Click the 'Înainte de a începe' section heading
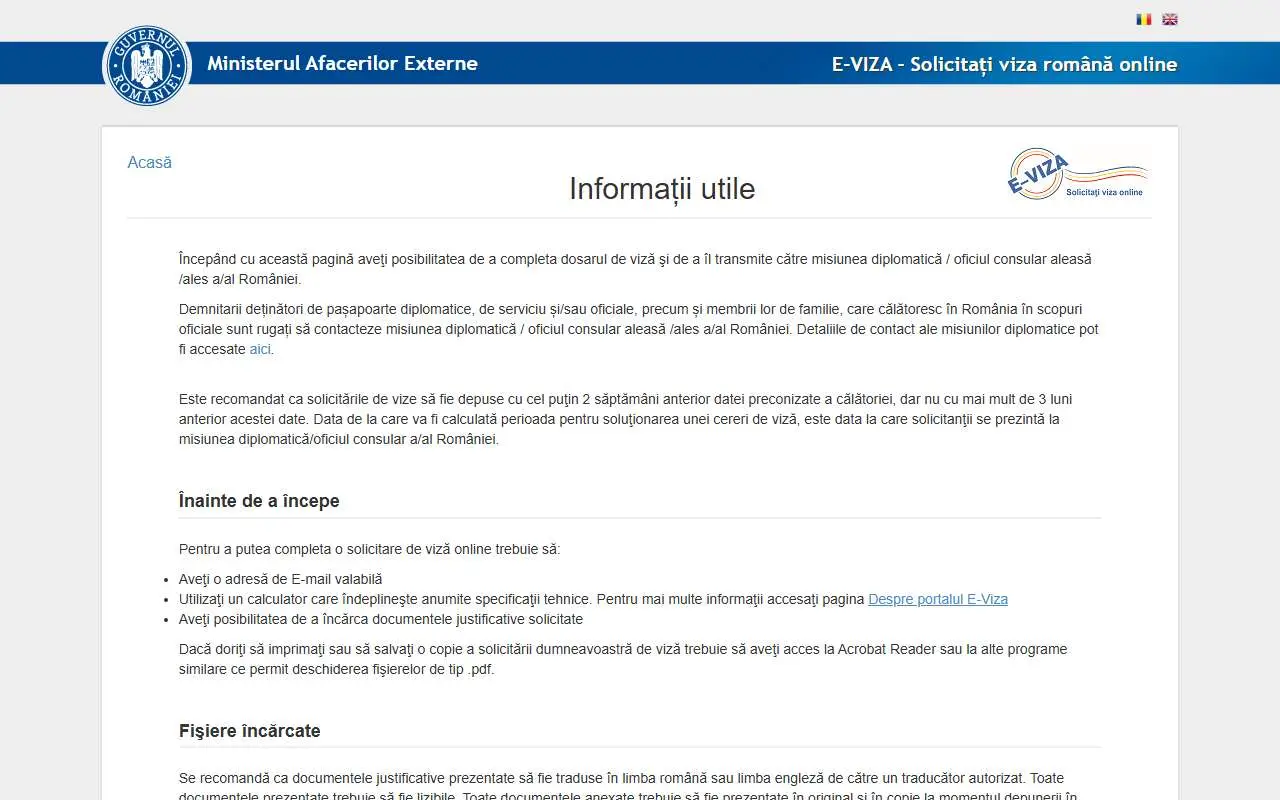Image resolution: width=1280 pixels, height=800 pixels. click(x=259, y=501)
